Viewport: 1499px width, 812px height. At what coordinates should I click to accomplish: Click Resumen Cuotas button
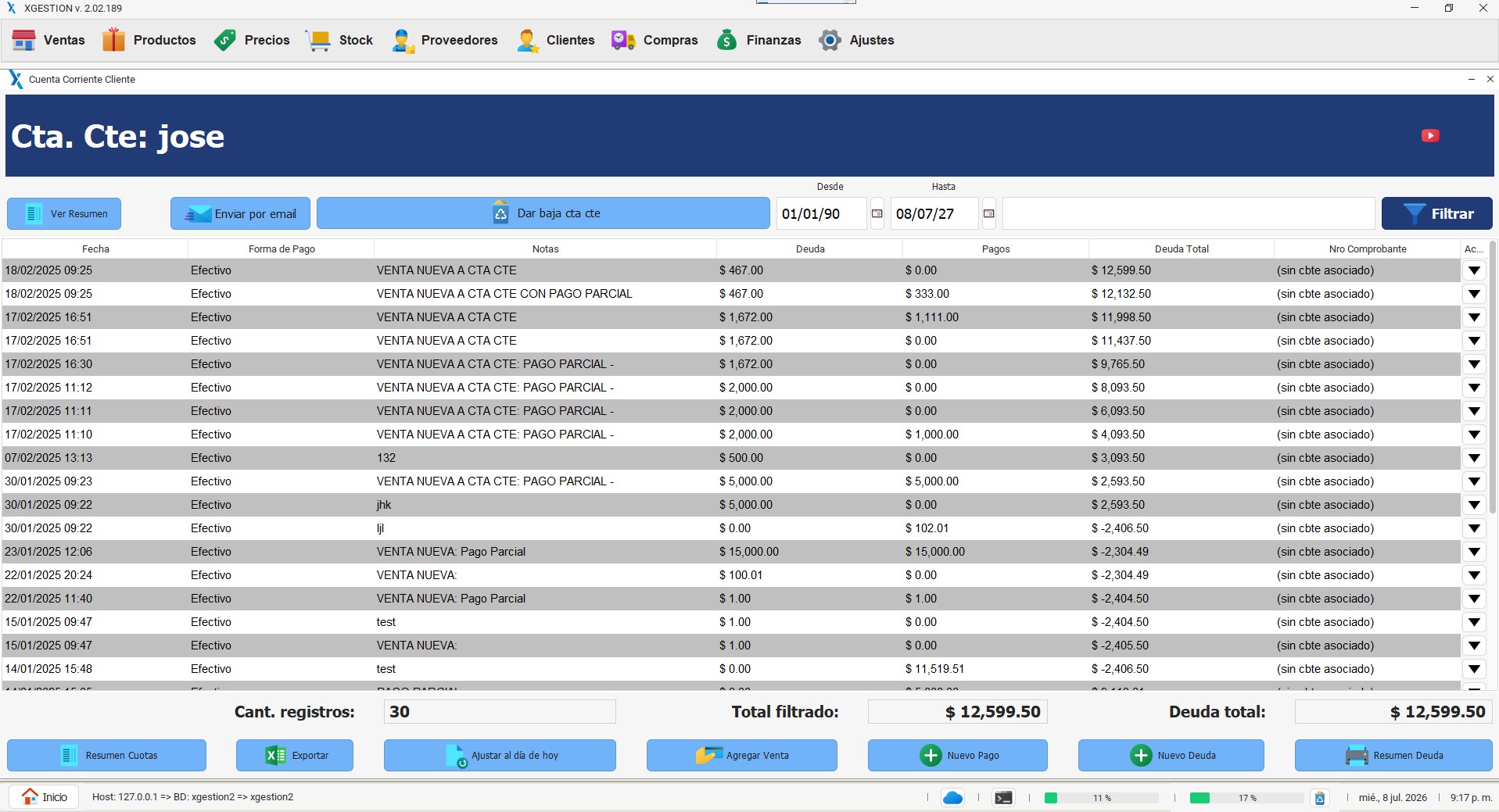pos(107,756)
